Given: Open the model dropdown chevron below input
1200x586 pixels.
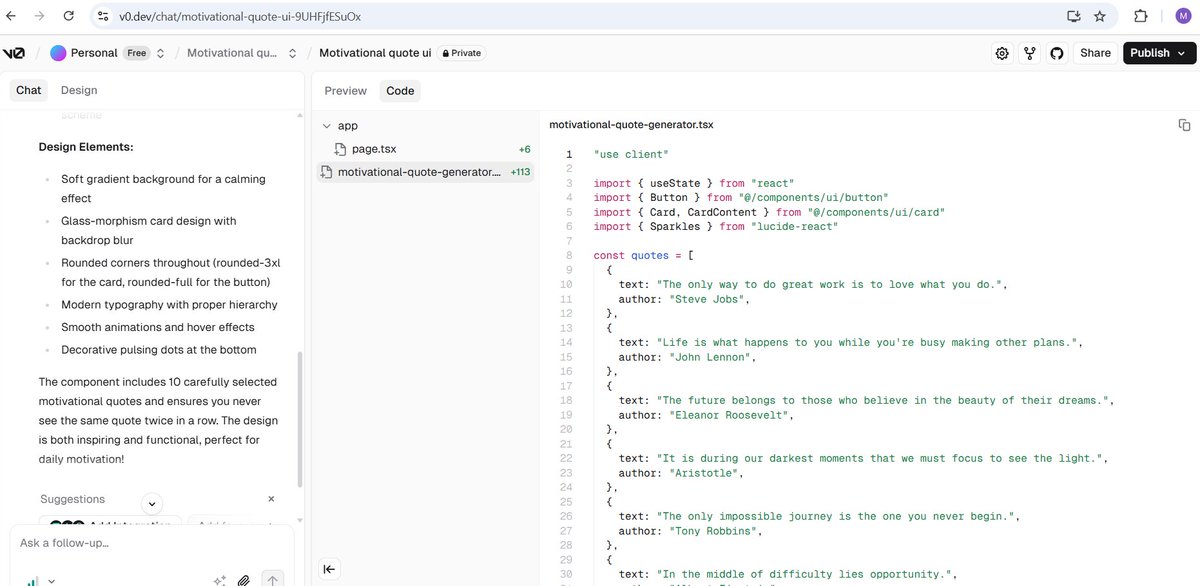Looking at the screenshot, I should pyautogui.click(x=52, y=580).
